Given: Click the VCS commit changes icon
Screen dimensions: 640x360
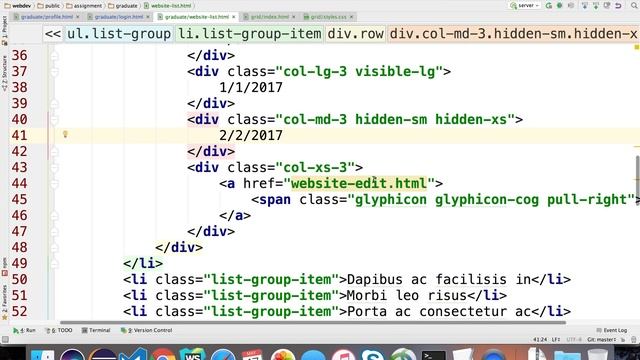Looking at the screenshot, I should point(596,5).
